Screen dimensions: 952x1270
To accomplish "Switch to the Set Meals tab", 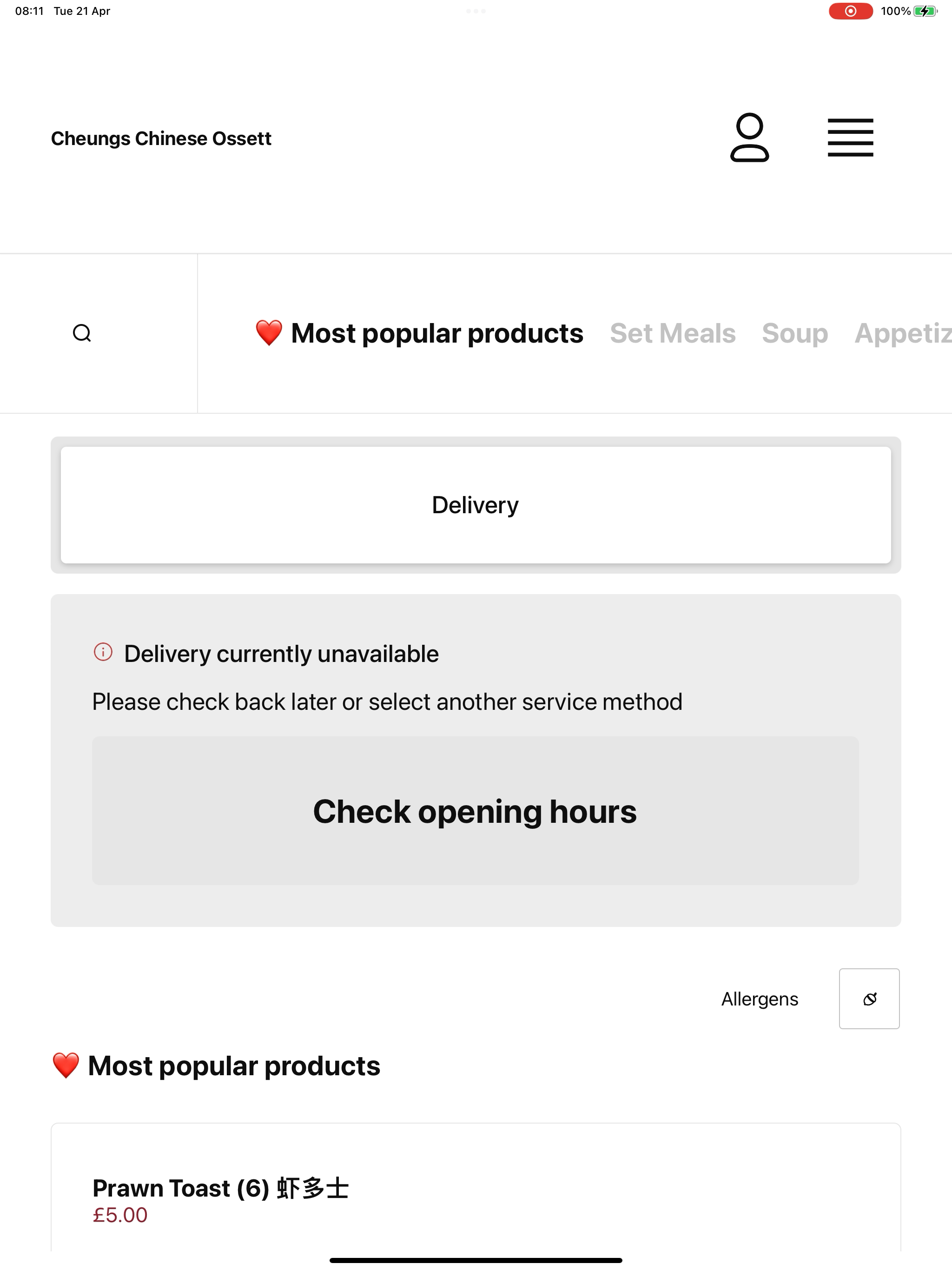I will 672,333.
